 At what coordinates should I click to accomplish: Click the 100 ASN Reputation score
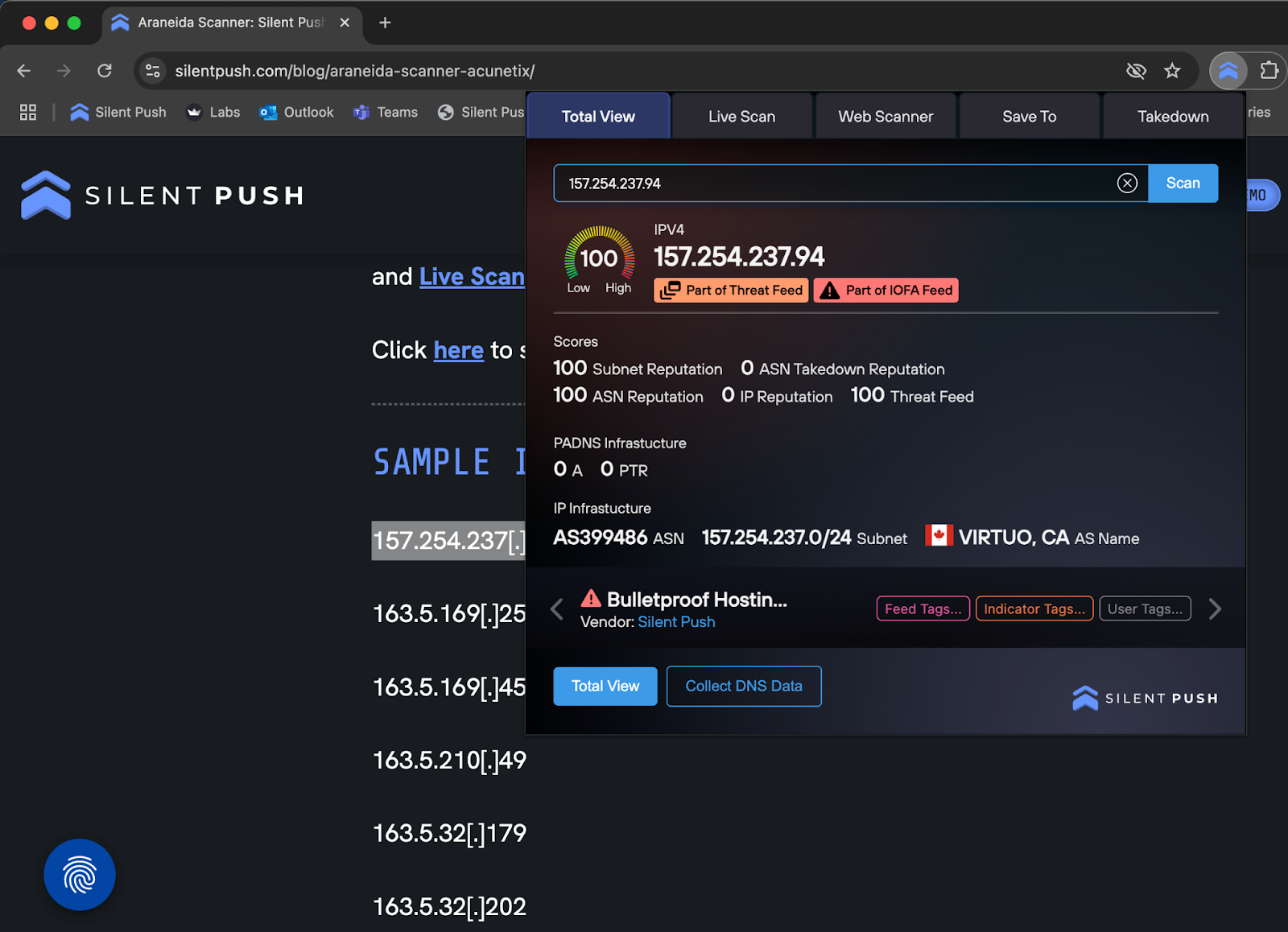(628, 395)
